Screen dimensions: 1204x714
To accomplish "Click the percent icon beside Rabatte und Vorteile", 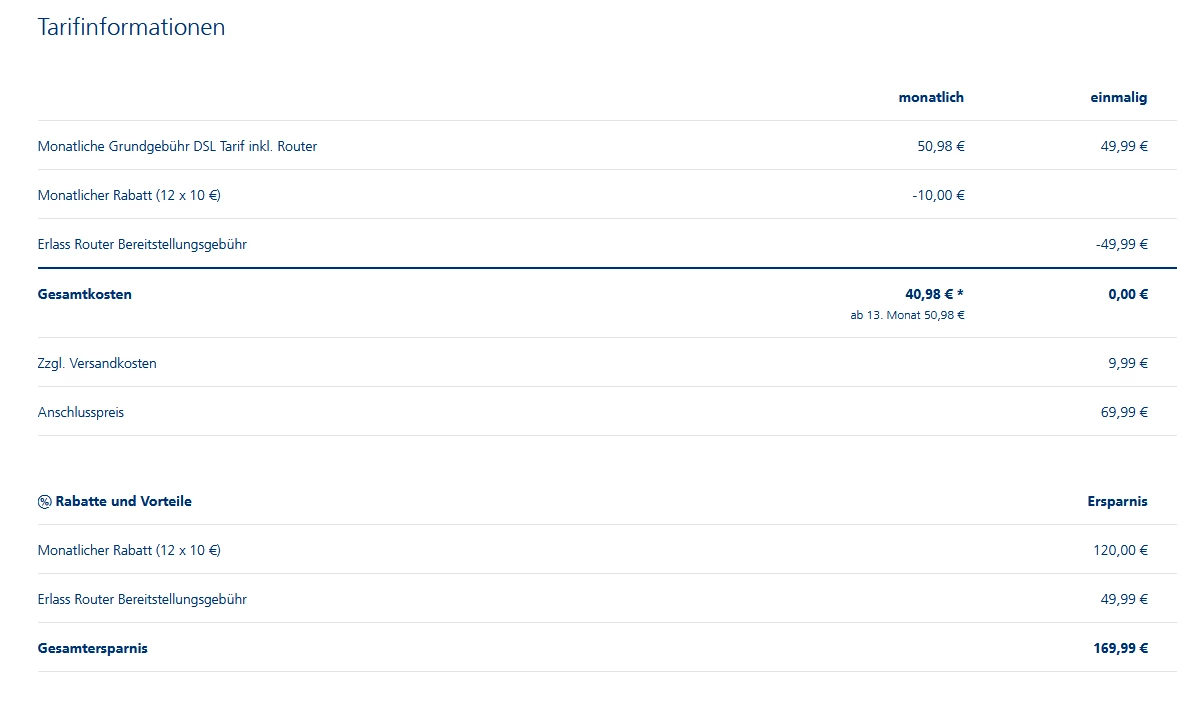I will (x=45, y=502).
